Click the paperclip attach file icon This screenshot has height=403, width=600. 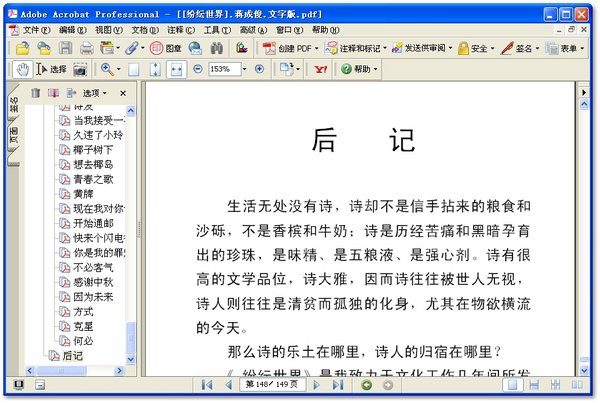(x=132, y=48)
